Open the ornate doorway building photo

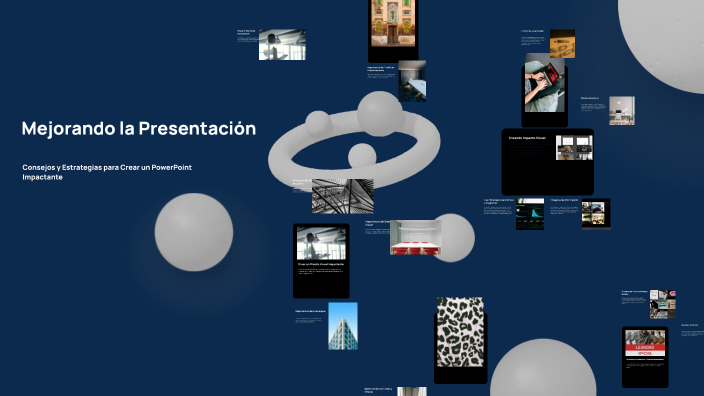[x=393, y=23]
